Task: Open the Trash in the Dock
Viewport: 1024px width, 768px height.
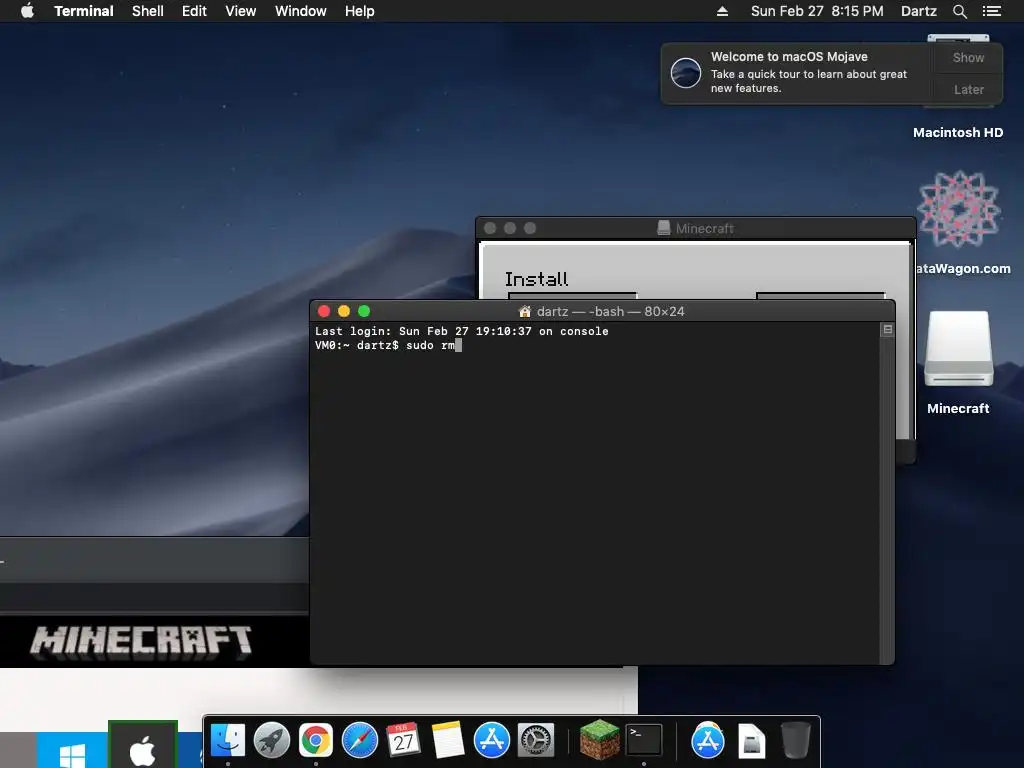Action: pos(795,740)
